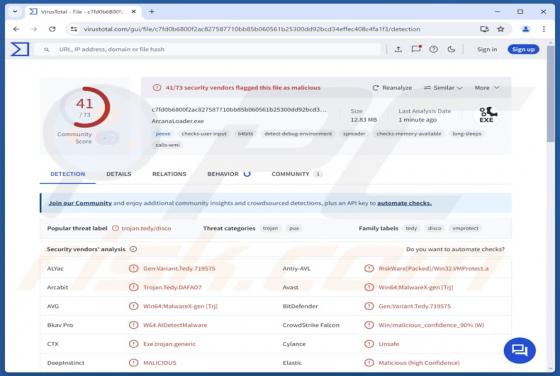The width and height of the screenshot is (560, 376).
Task: Click the VirusTotal logo icon
Action: [20, 49]
